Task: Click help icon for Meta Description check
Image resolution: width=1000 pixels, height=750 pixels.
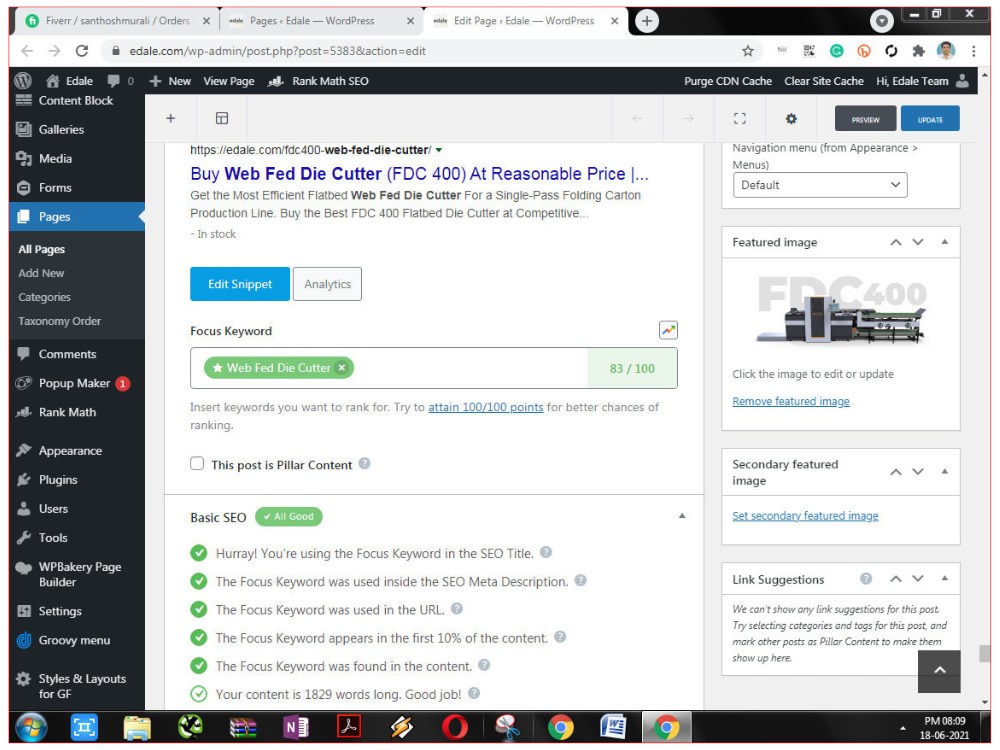Action: 580,580
